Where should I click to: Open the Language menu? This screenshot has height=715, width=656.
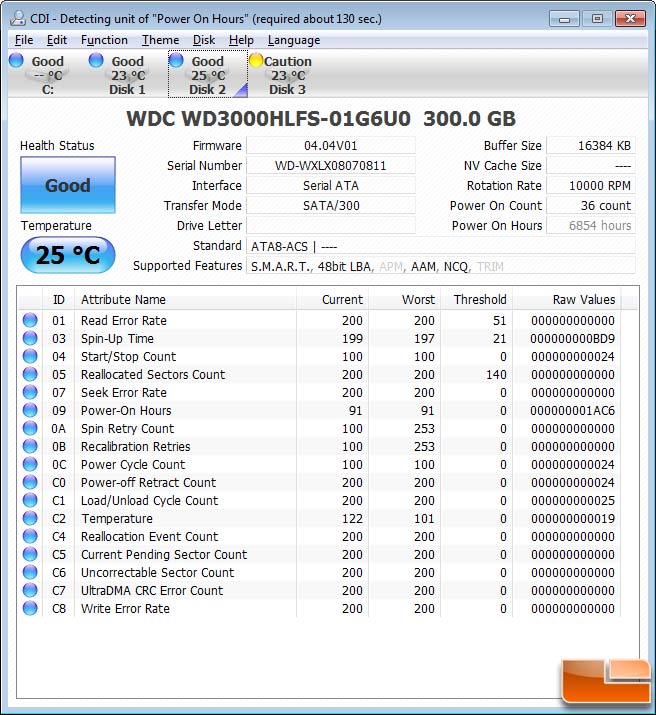[294, 40]
